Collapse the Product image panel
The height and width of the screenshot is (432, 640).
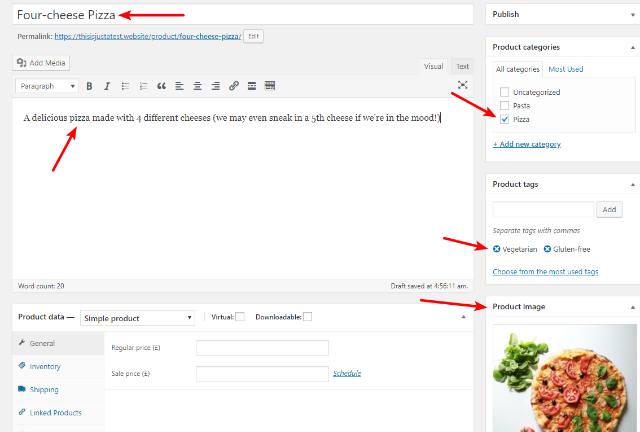[x=633, y=307]
